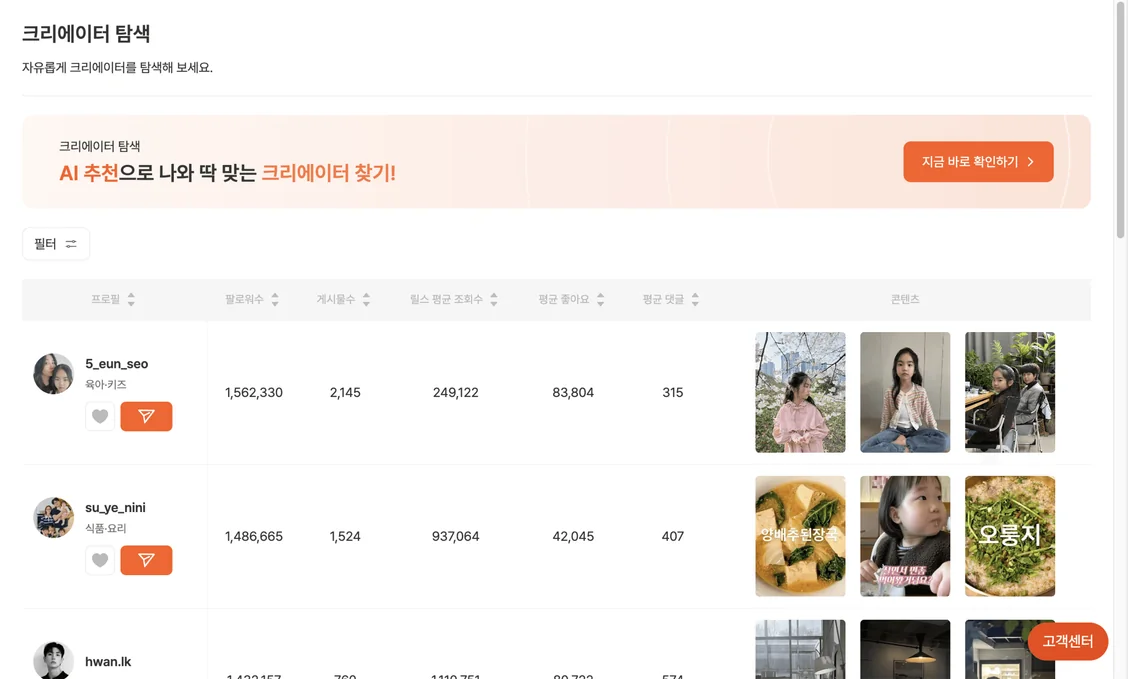Sort by 평균 좋아요 column arrows

click(x=601, y=299)
